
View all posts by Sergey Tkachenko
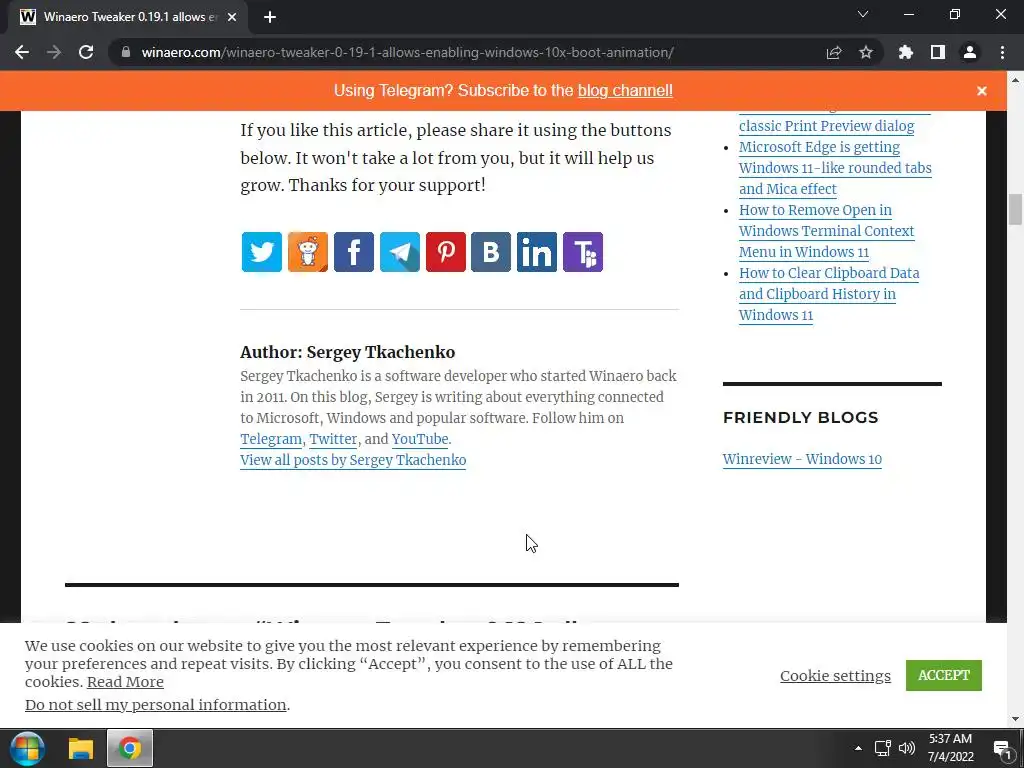point(353,460)
